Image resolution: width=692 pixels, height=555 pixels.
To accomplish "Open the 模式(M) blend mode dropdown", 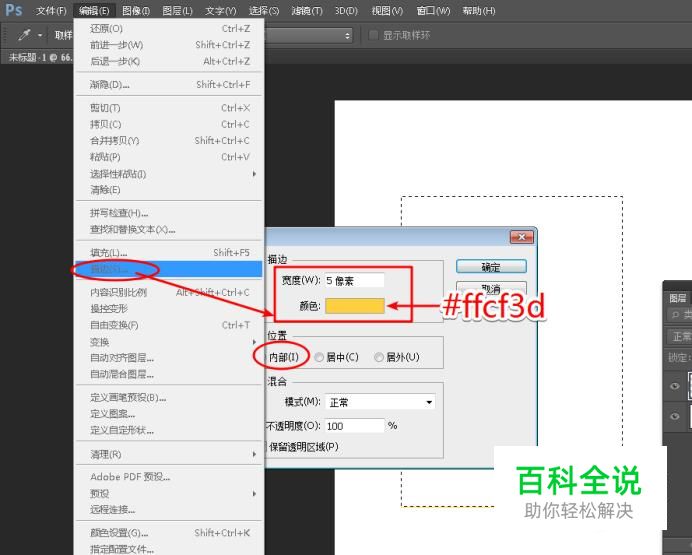I will click(380, 402).
